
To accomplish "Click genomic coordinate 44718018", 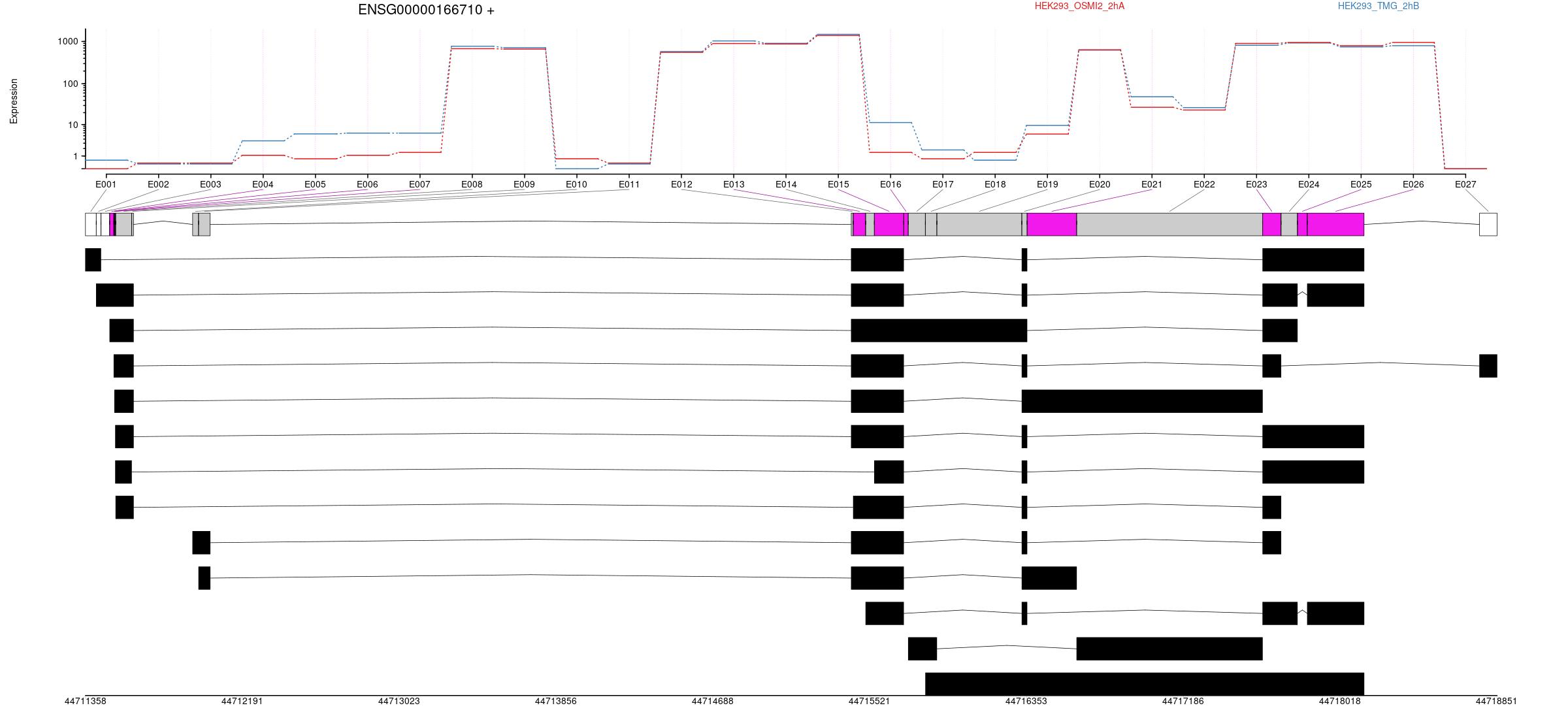I will 1339,701.
